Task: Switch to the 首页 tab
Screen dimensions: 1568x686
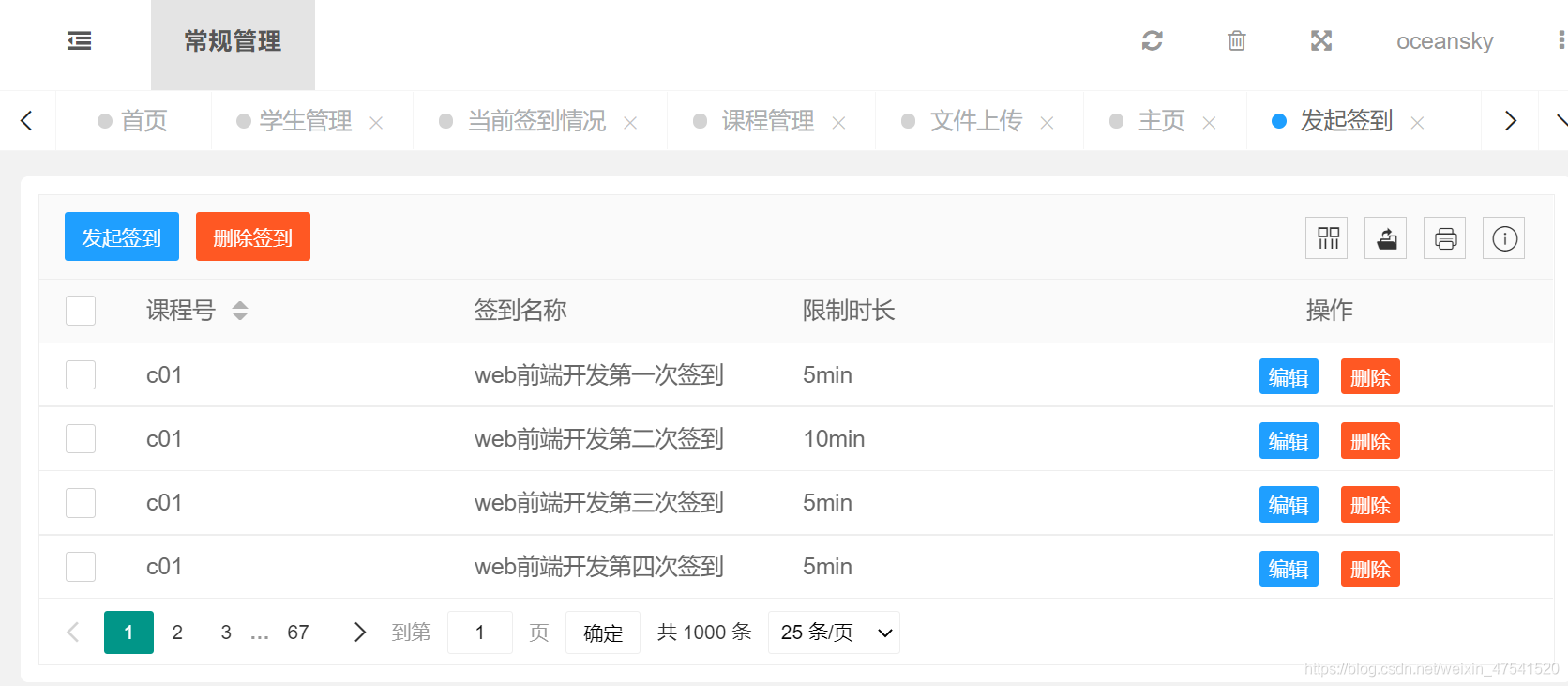Action: point(133,121)
